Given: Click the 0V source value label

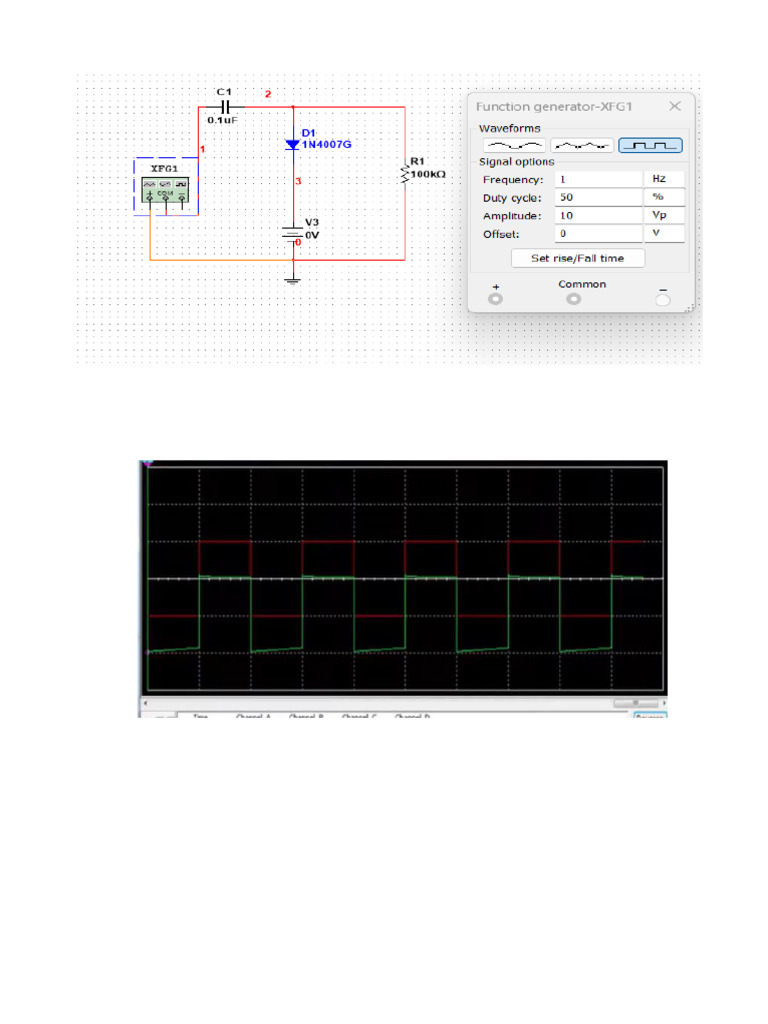Looking at the screenshot, I should pos(312,235).
